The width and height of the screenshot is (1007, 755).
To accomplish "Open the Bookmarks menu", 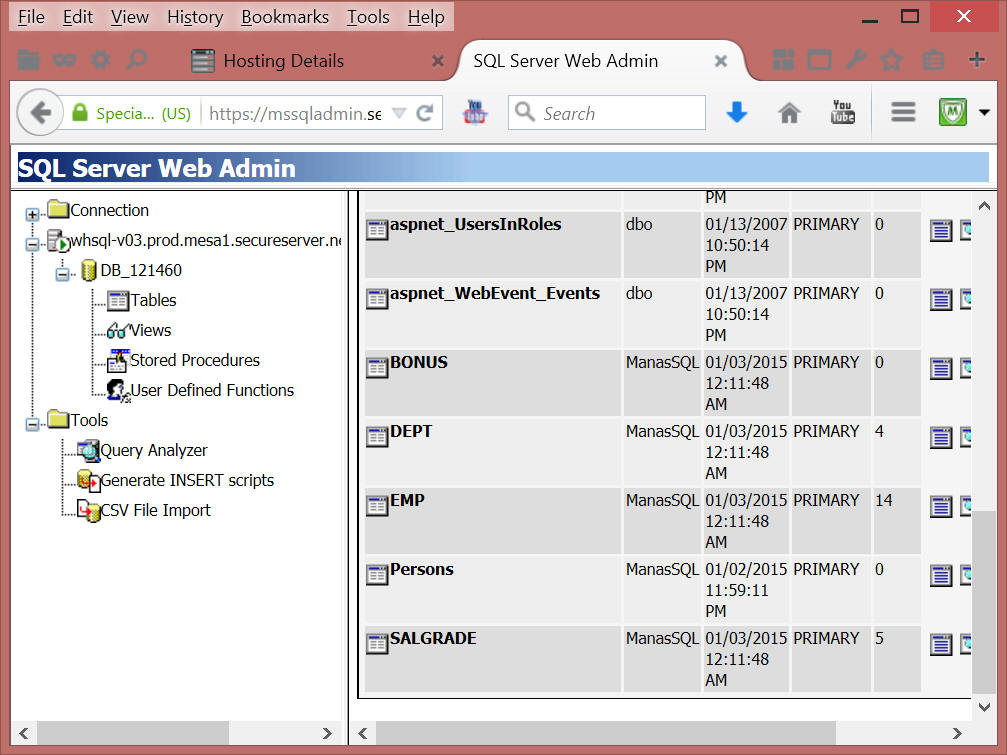I will click(x=285, y=17).
